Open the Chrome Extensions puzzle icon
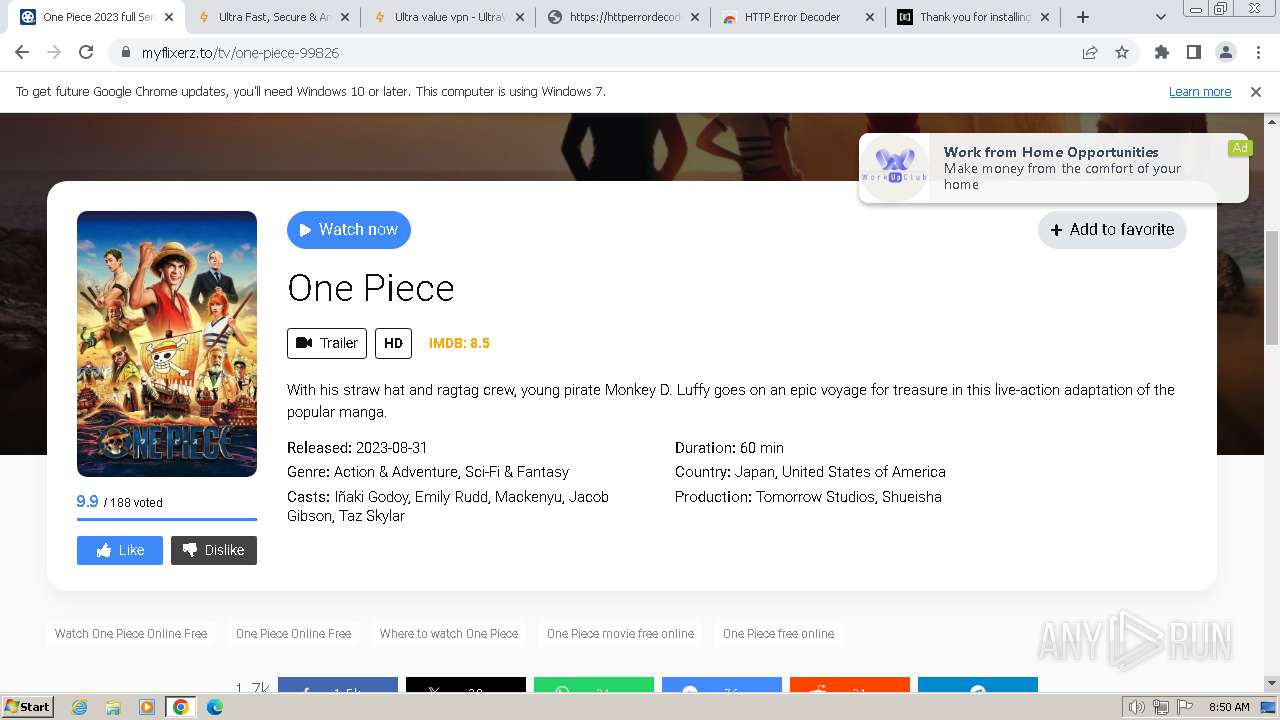Screen dimensions: 1280x720 [x=1162, y=52]
